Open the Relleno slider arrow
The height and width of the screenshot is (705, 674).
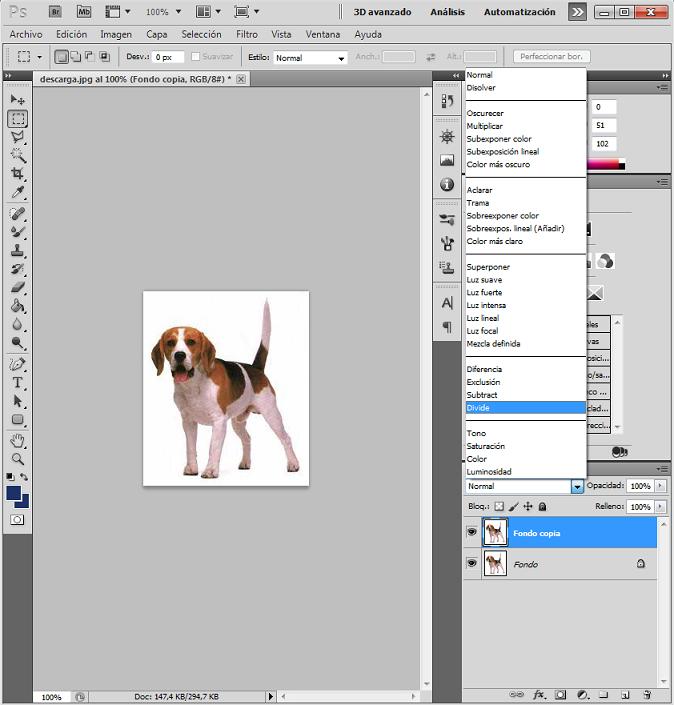point(660,506)
